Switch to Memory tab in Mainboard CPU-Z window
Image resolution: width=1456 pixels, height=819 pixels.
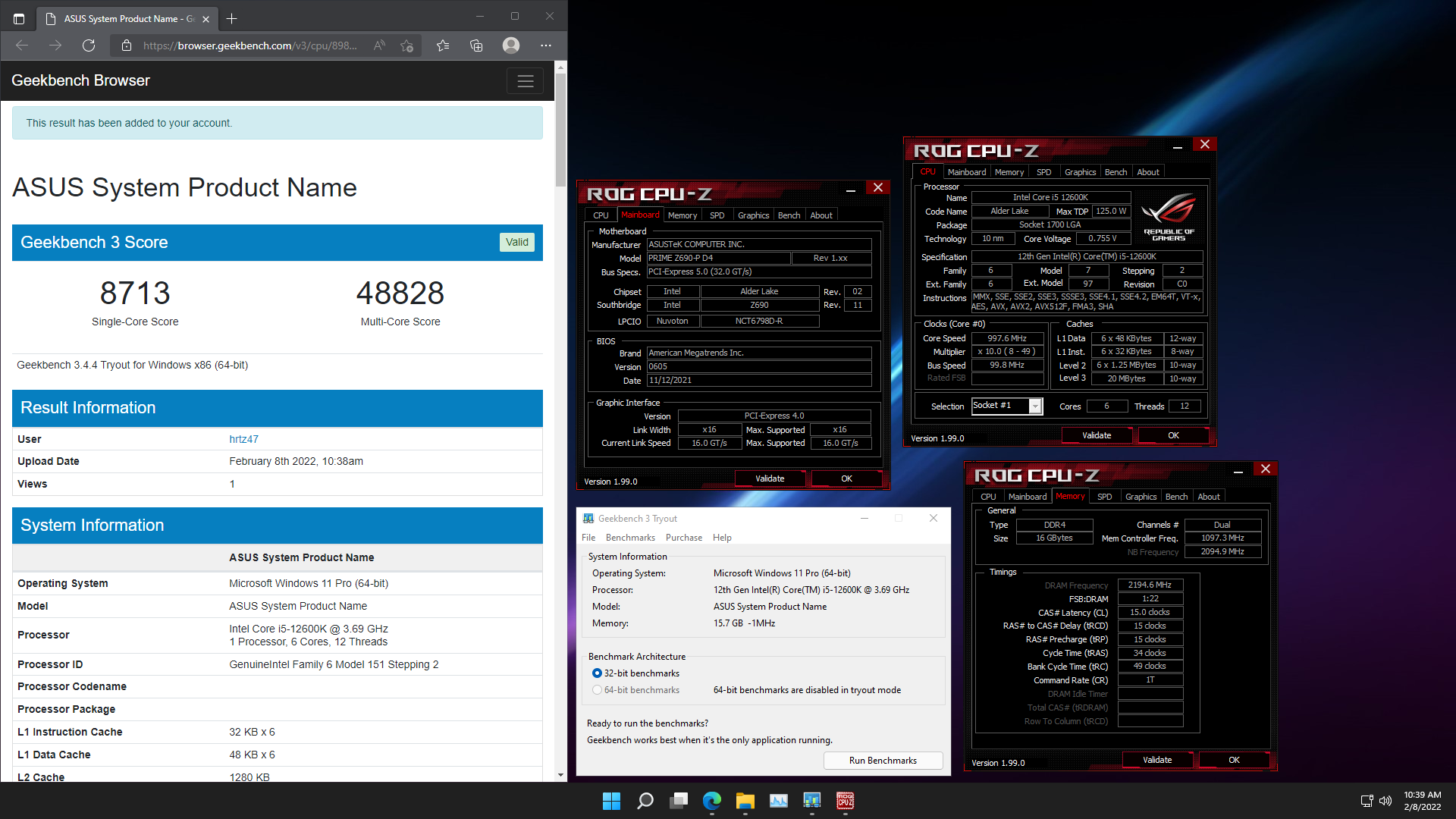pos(682,215)
